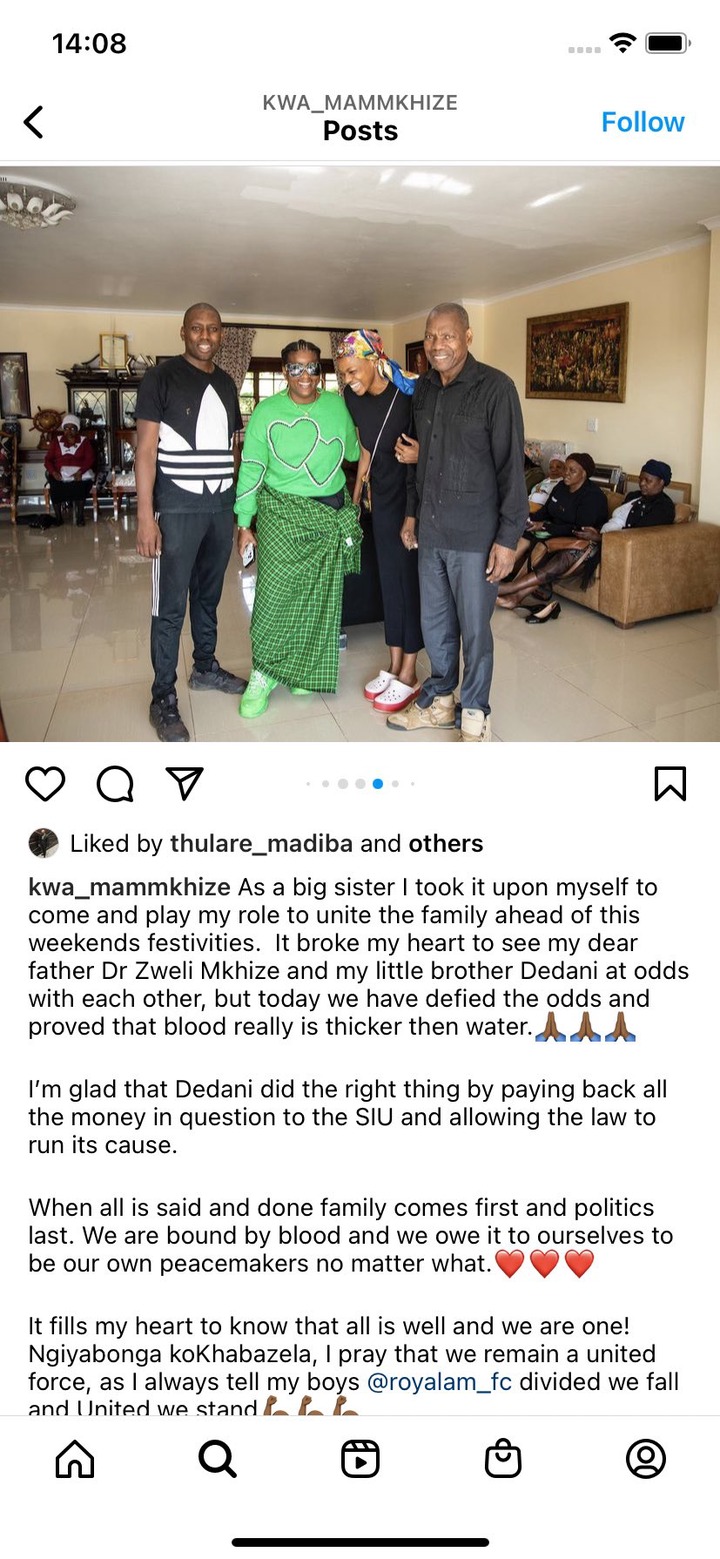Open comments via speech bubble icon
Screen dimensions: 720x1559
click(115, 784)
